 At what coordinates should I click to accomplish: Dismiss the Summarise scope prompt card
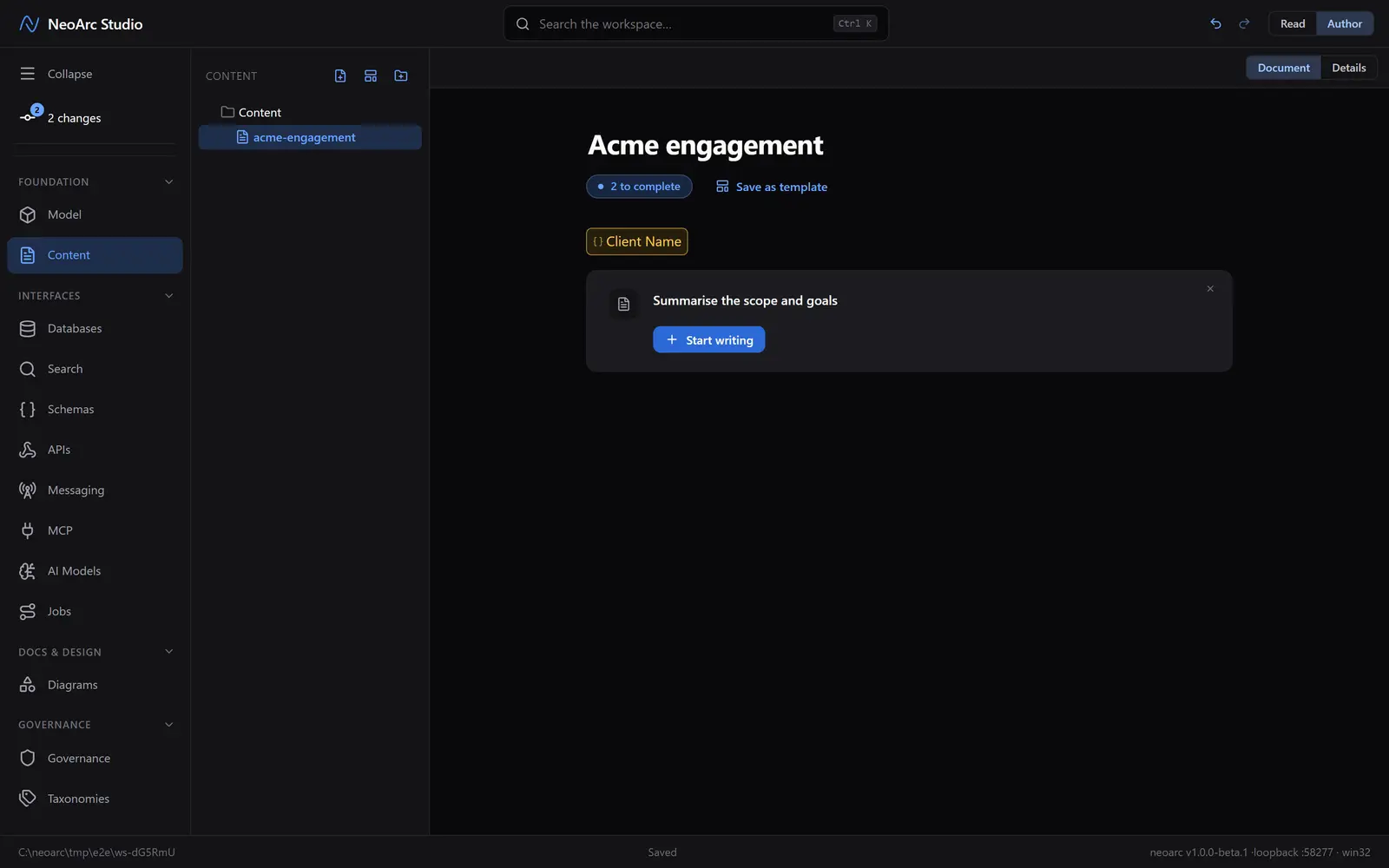1210,289
